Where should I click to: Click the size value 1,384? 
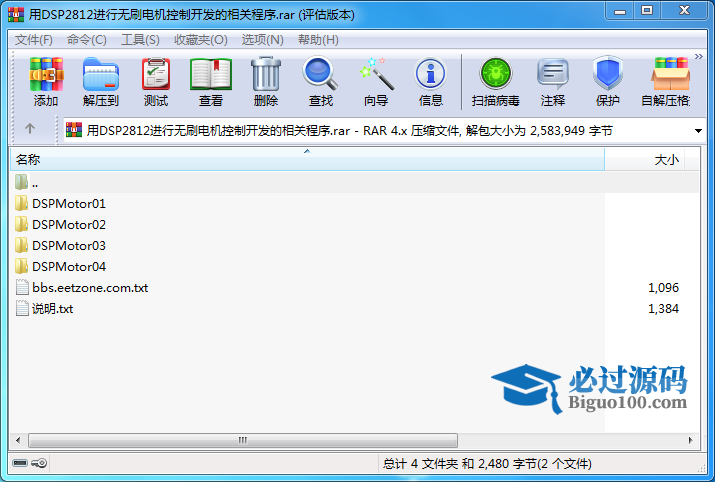tap(663, 309)
